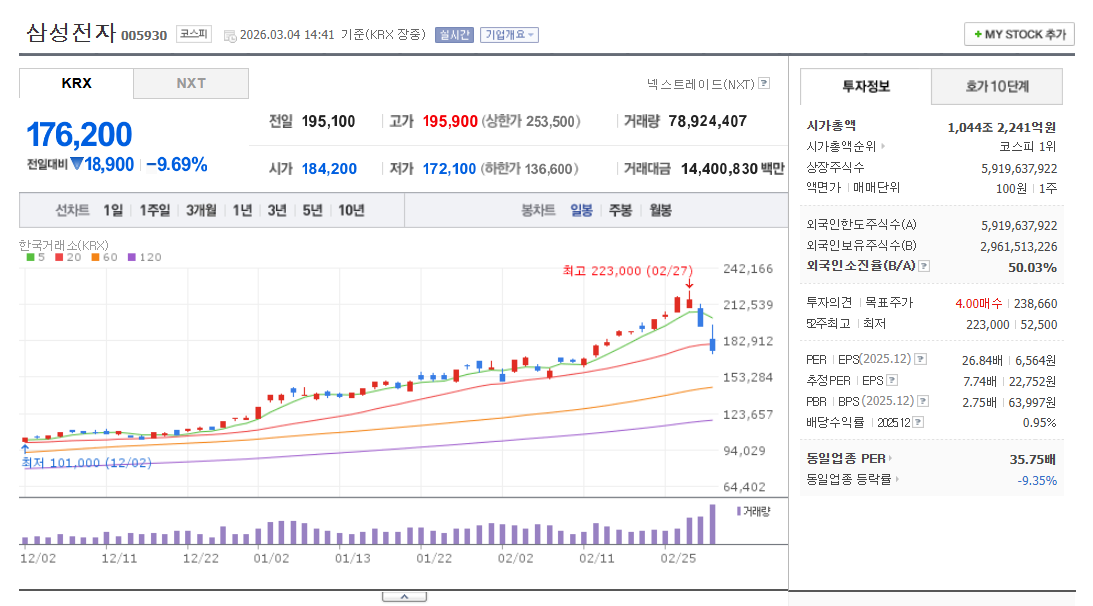Click the 시가 value 184,200
Viewport: 1093px width, 606px height.
coord(329,169)
